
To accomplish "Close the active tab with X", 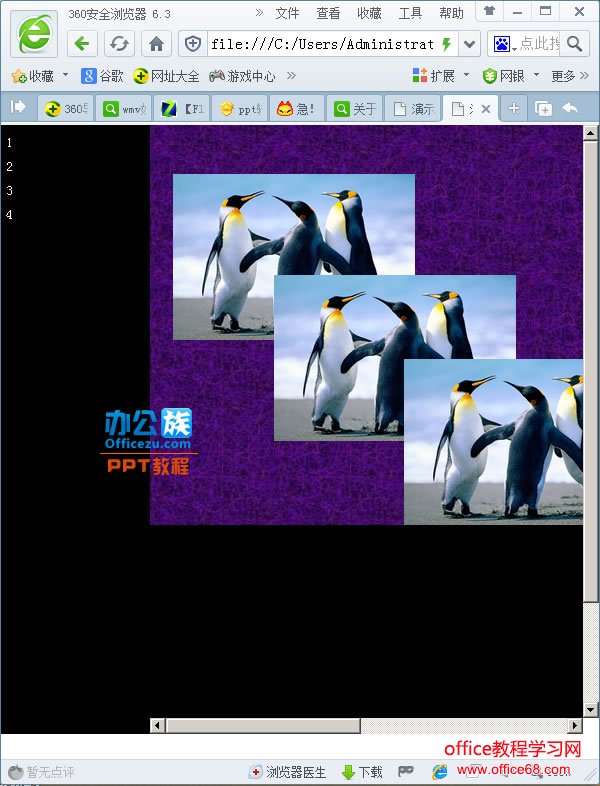I will pos(486,109).
